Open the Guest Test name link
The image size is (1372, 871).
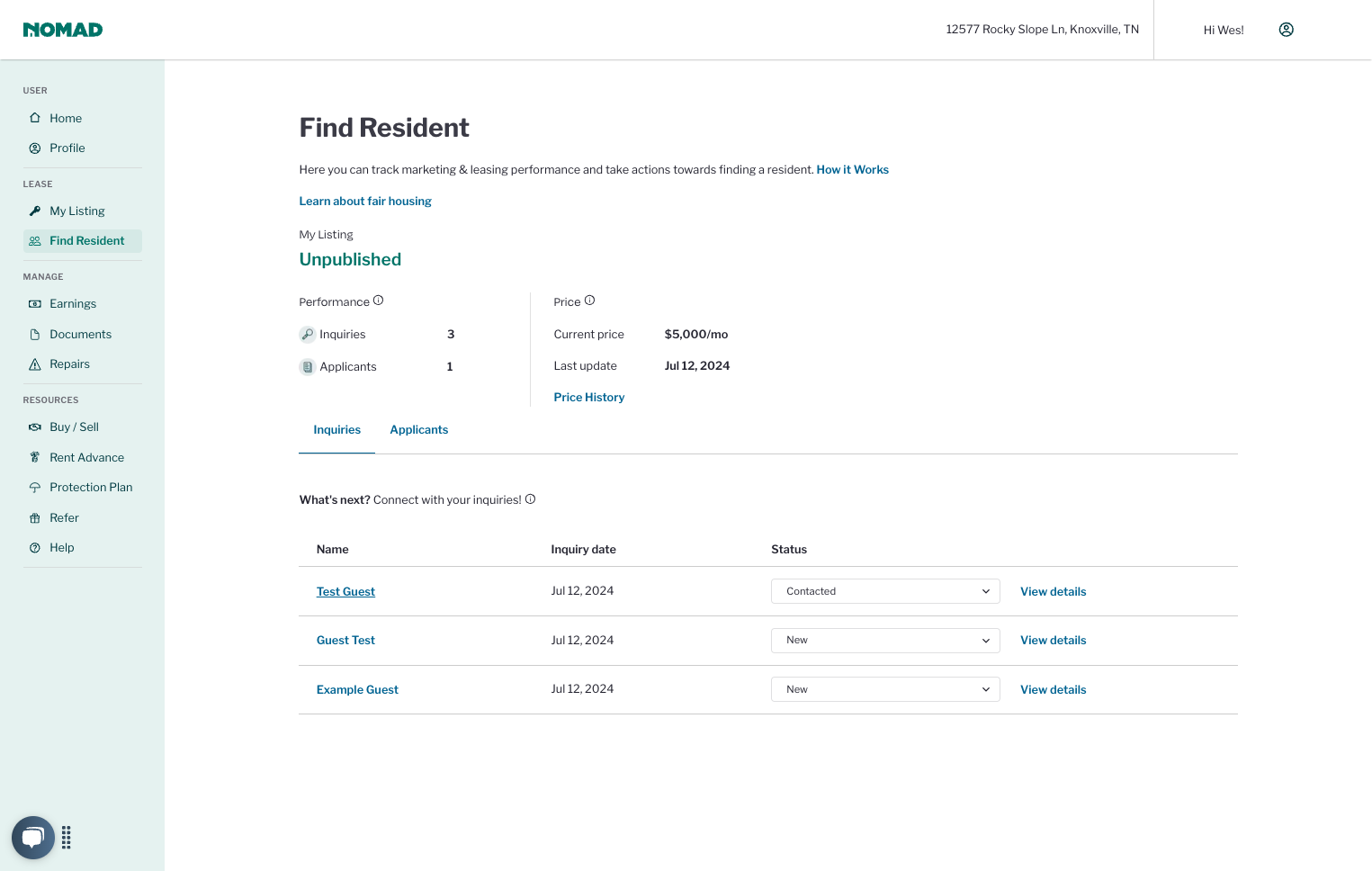345,641
